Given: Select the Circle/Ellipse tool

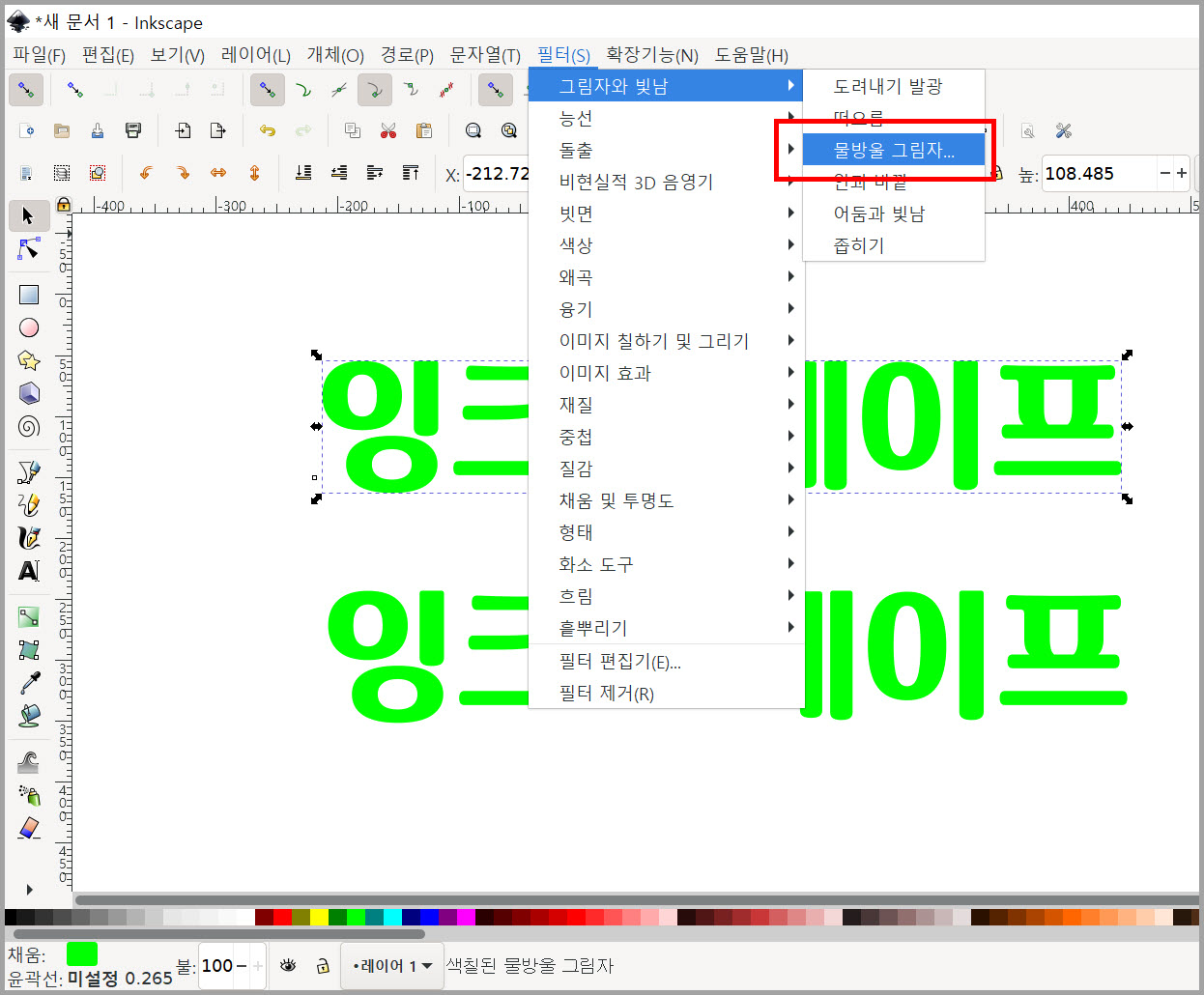Looking at the screenshot, I should pyautogui.click(x=29, y=327).
